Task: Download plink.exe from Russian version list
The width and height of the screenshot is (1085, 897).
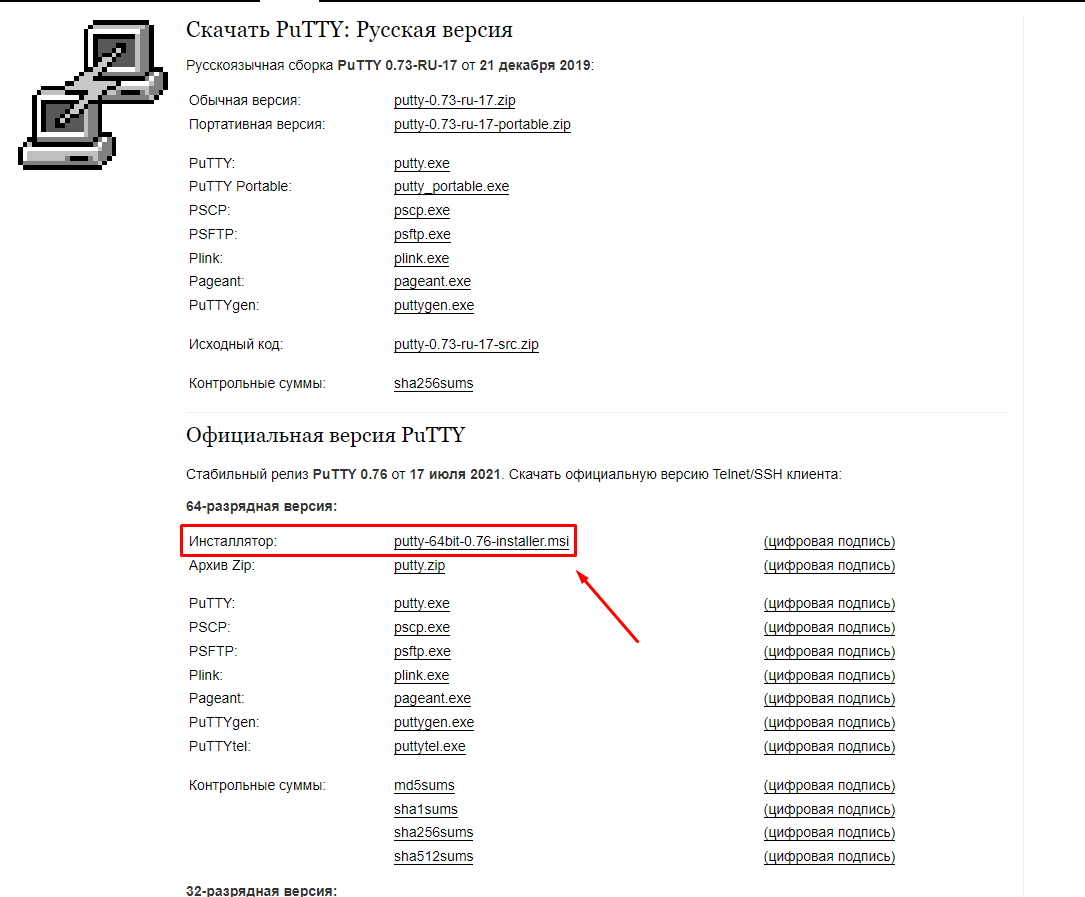Action: pos(421,258)
